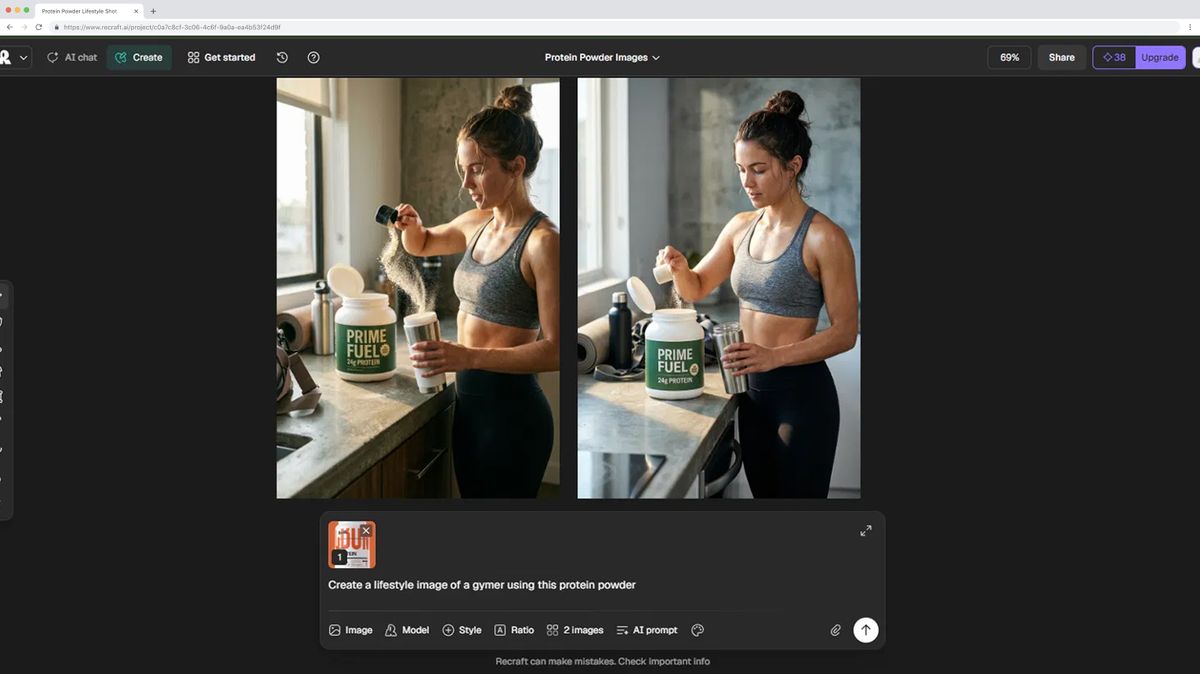This screenshot has width=1200, height=674.
Task: Toggle the AI prompt enhancement
Action: coord(647,630)
